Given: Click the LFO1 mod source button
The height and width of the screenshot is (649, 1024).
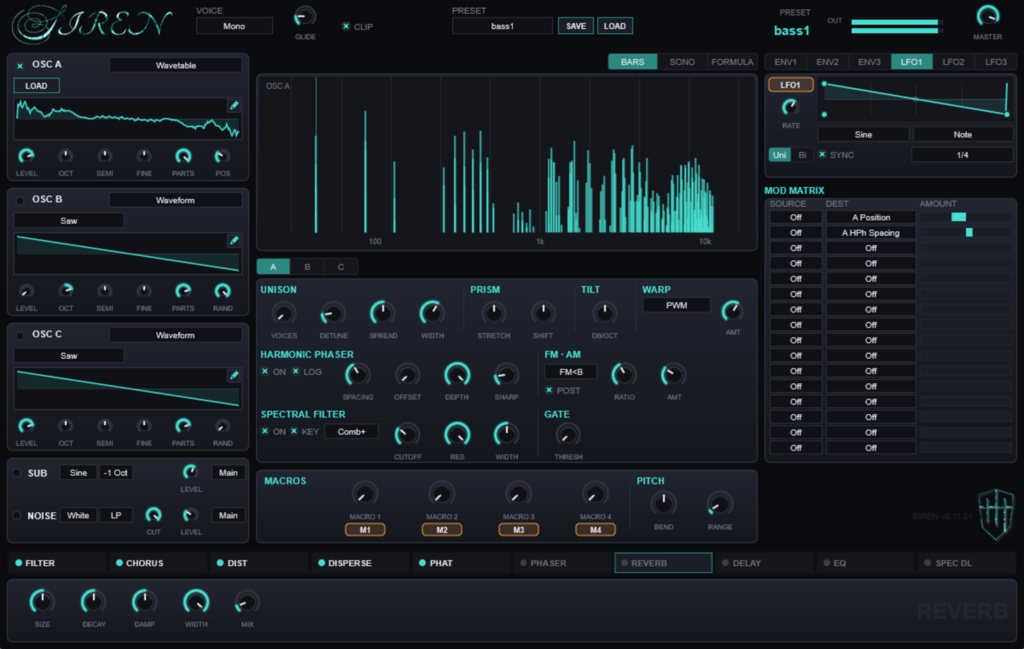Looking at the screenshot, I should click(x=790, y=85).
